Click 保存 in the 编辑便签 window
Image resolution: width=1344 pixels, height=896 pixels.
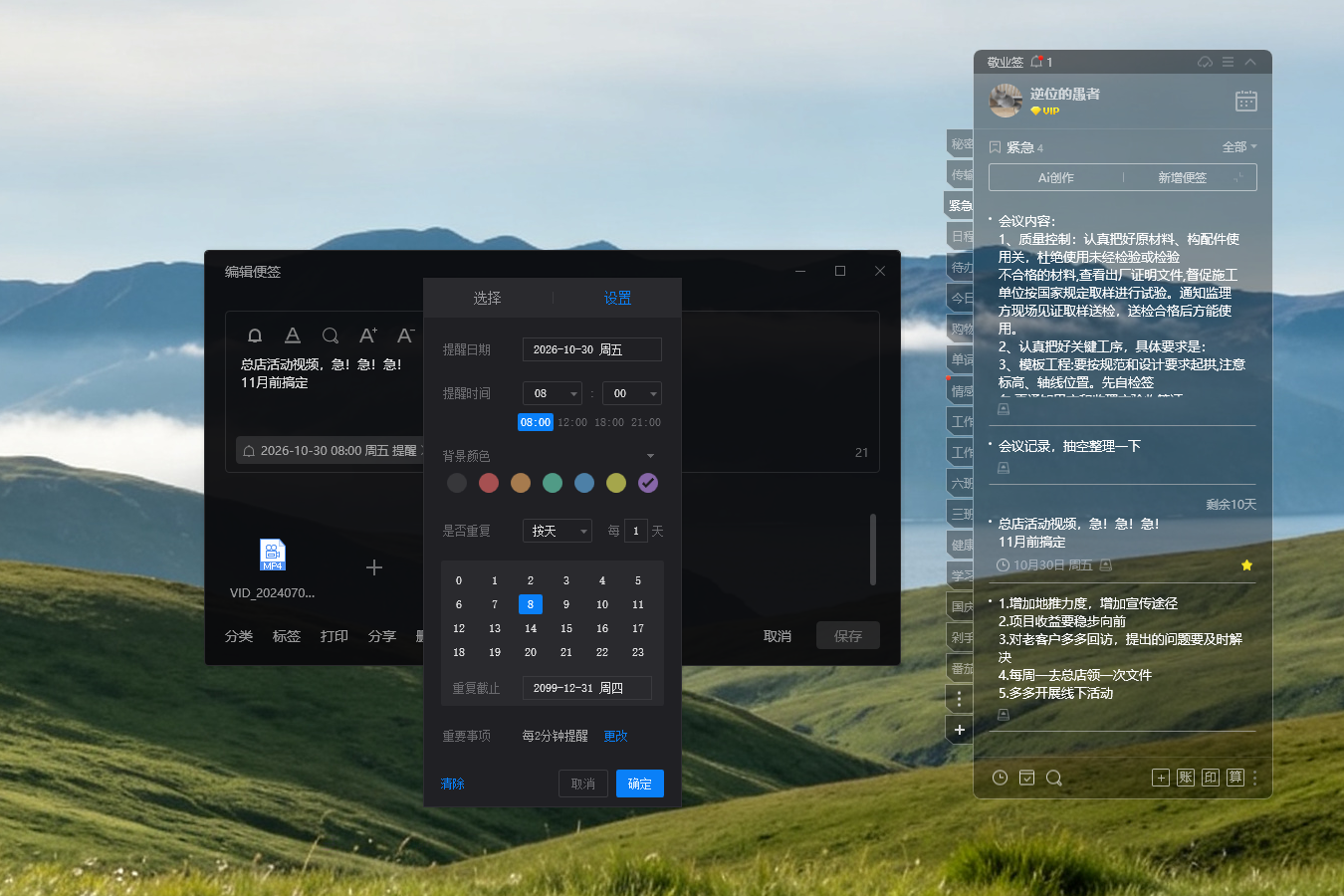coord(848,635)
